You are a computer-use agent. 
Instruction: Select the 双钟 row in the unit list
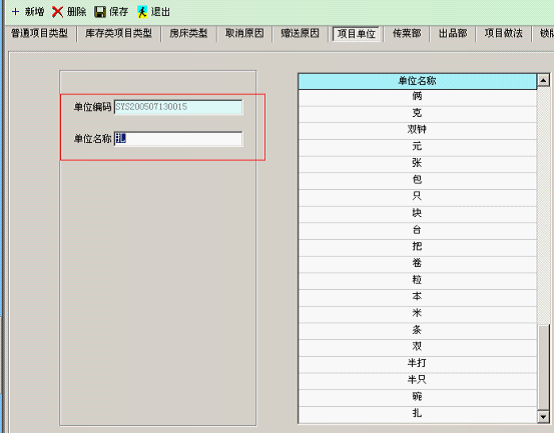click(417, 130)
